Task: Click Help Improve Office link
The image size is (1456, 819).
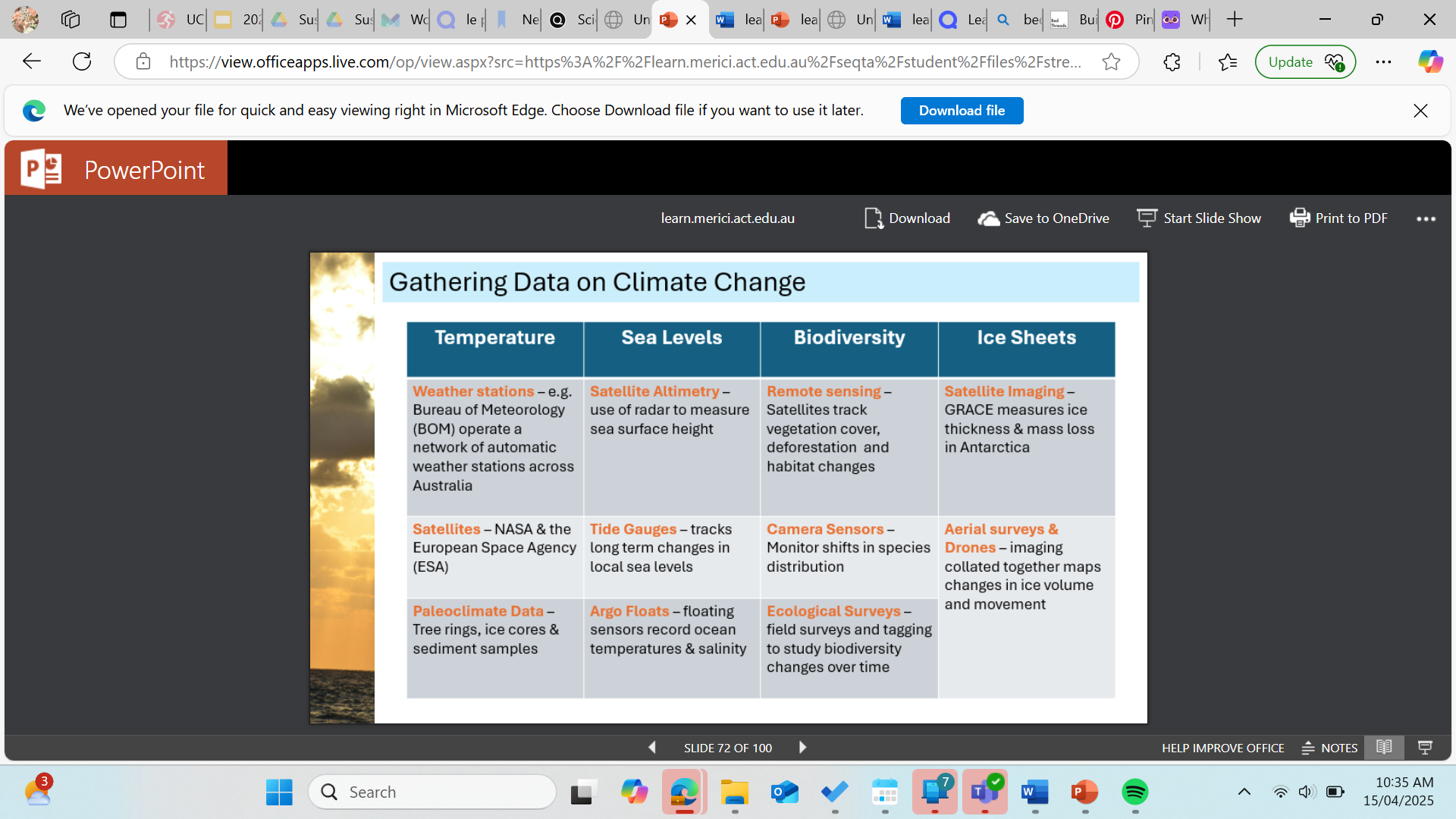Action: coord(1222,748)
